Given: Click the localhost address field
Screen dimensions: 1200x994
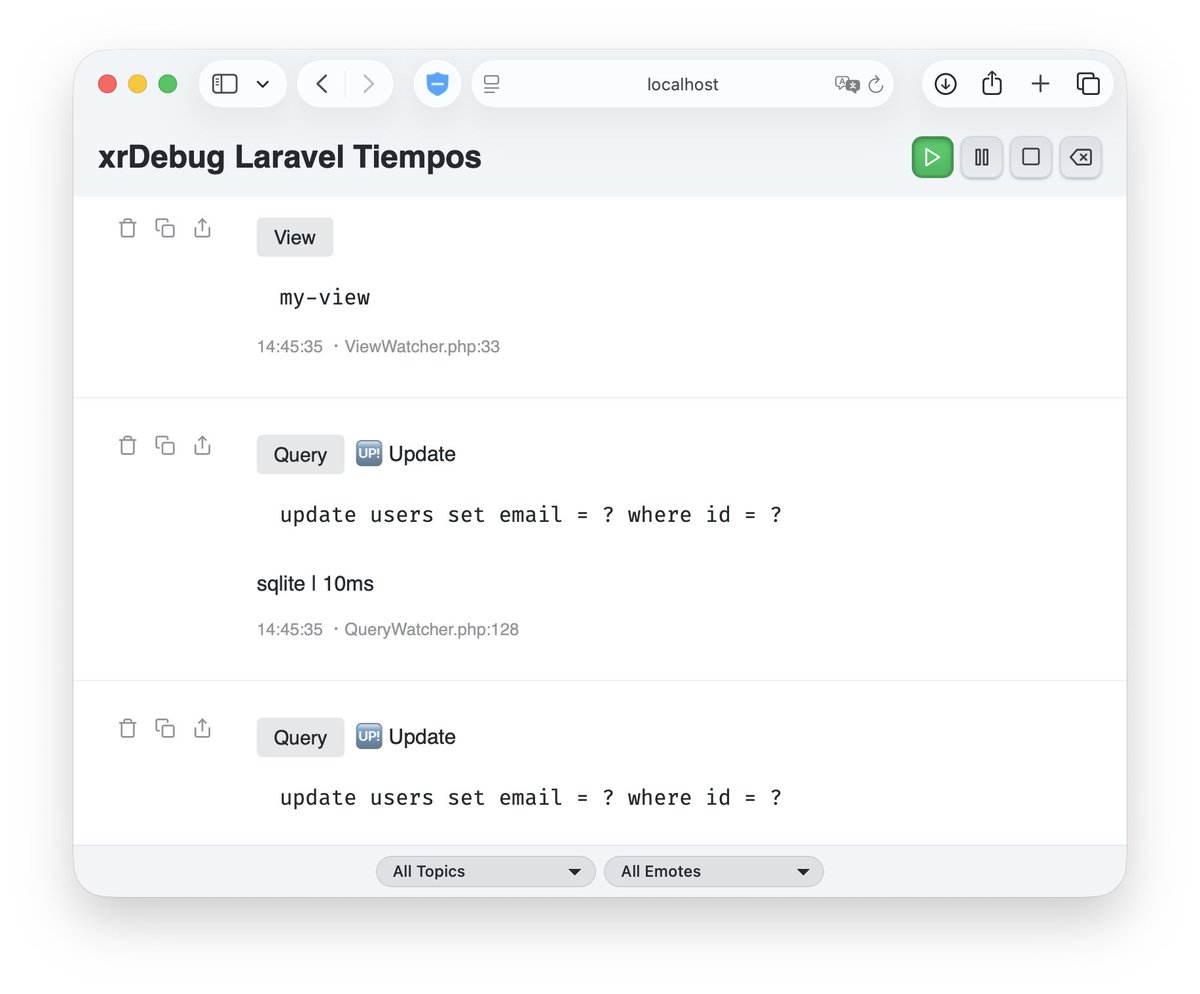Looking at the screenshot, I should (x=682, y=84).
